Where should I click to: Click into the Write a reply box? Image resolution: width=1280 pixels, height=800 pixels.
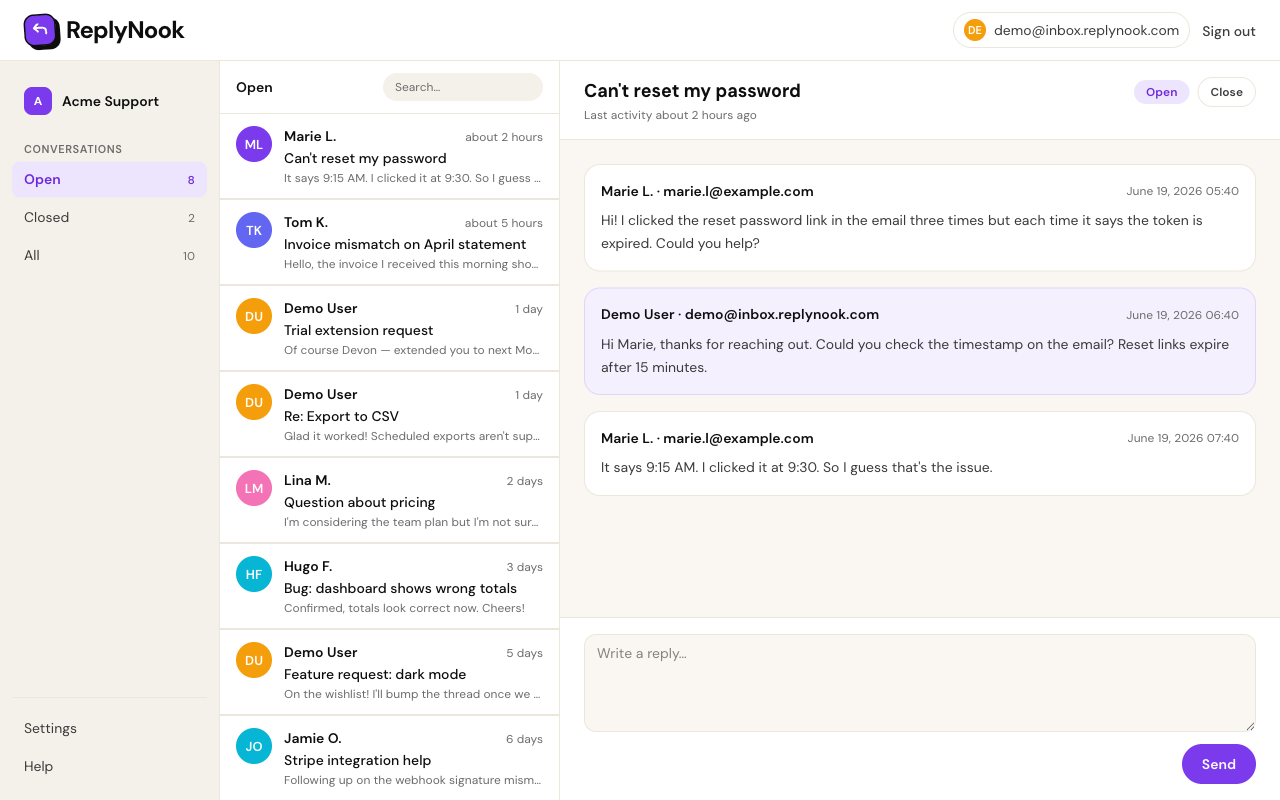(x=919, y=683)
